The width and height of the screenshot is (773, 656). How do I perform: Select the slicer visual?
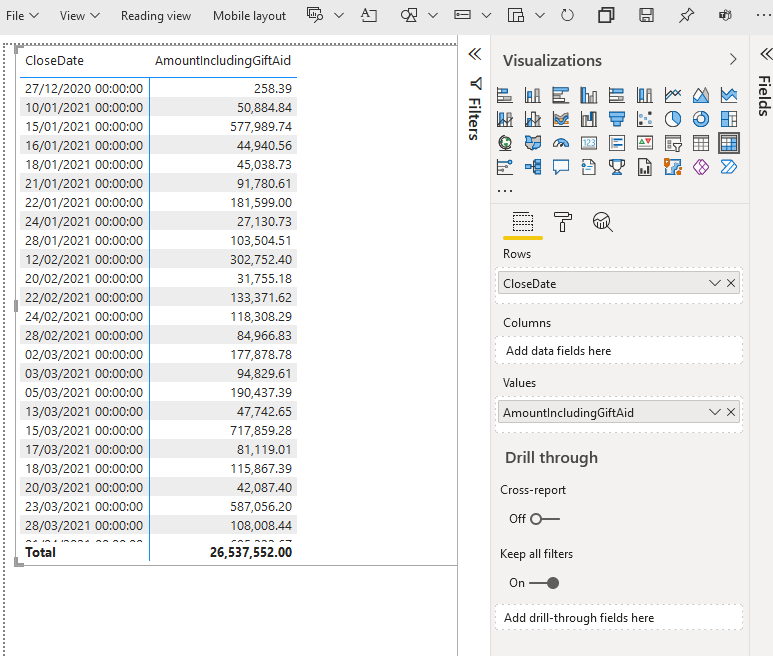(x=673, y=143)
